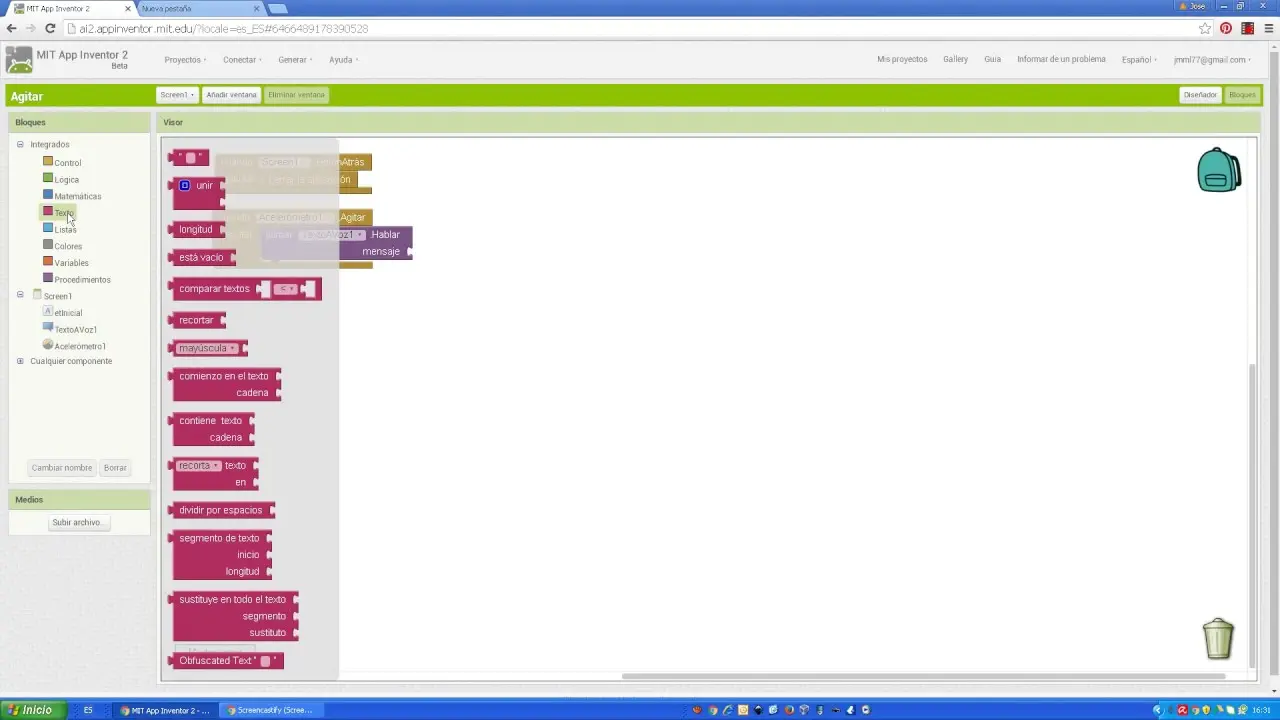This screenshot has width=1280, height=720.
Task: Close the Nueva pestaña browser tab
Action: 256,9
